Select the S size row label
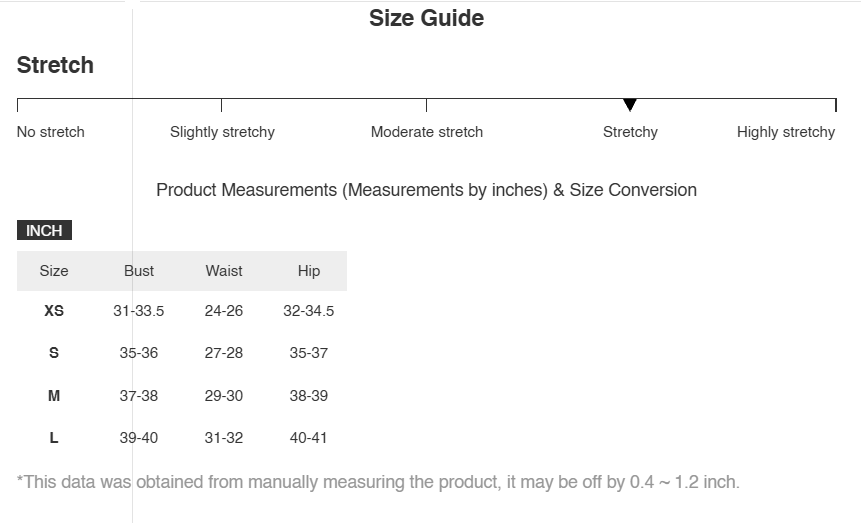This screenshot has height=523, width=861. pyautogui.click(x=54, y=353)
